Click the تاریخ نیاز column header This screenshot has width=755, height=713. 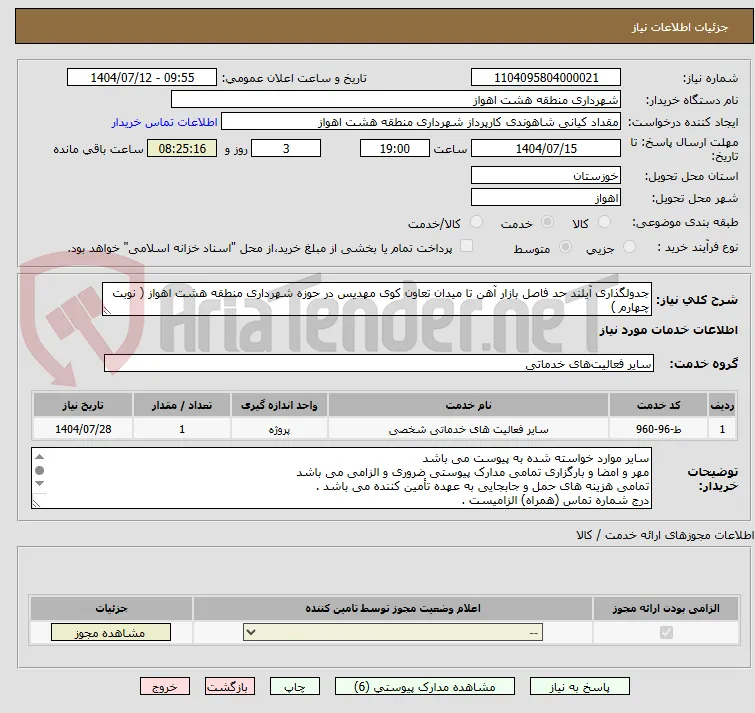83,405
